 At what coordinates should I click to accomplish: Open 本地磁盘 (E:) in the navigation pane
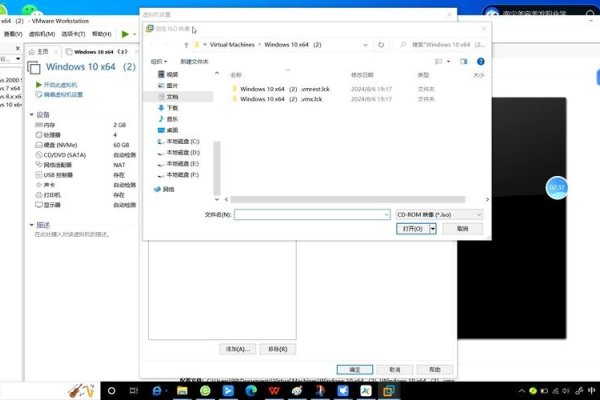179,163
